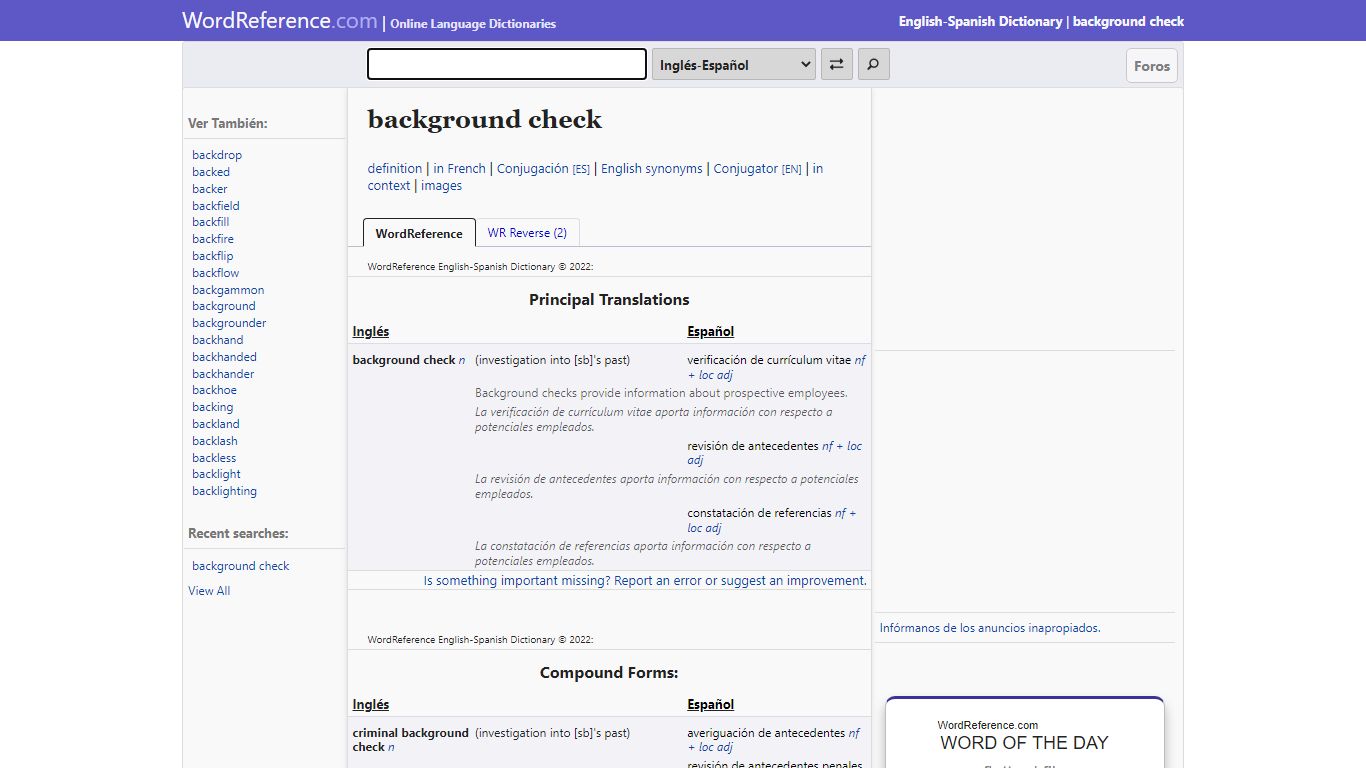The height and width of the screenshot is (768, 1366).
Task: Open recent search 'background check'
Action: (x=241, y=566)
